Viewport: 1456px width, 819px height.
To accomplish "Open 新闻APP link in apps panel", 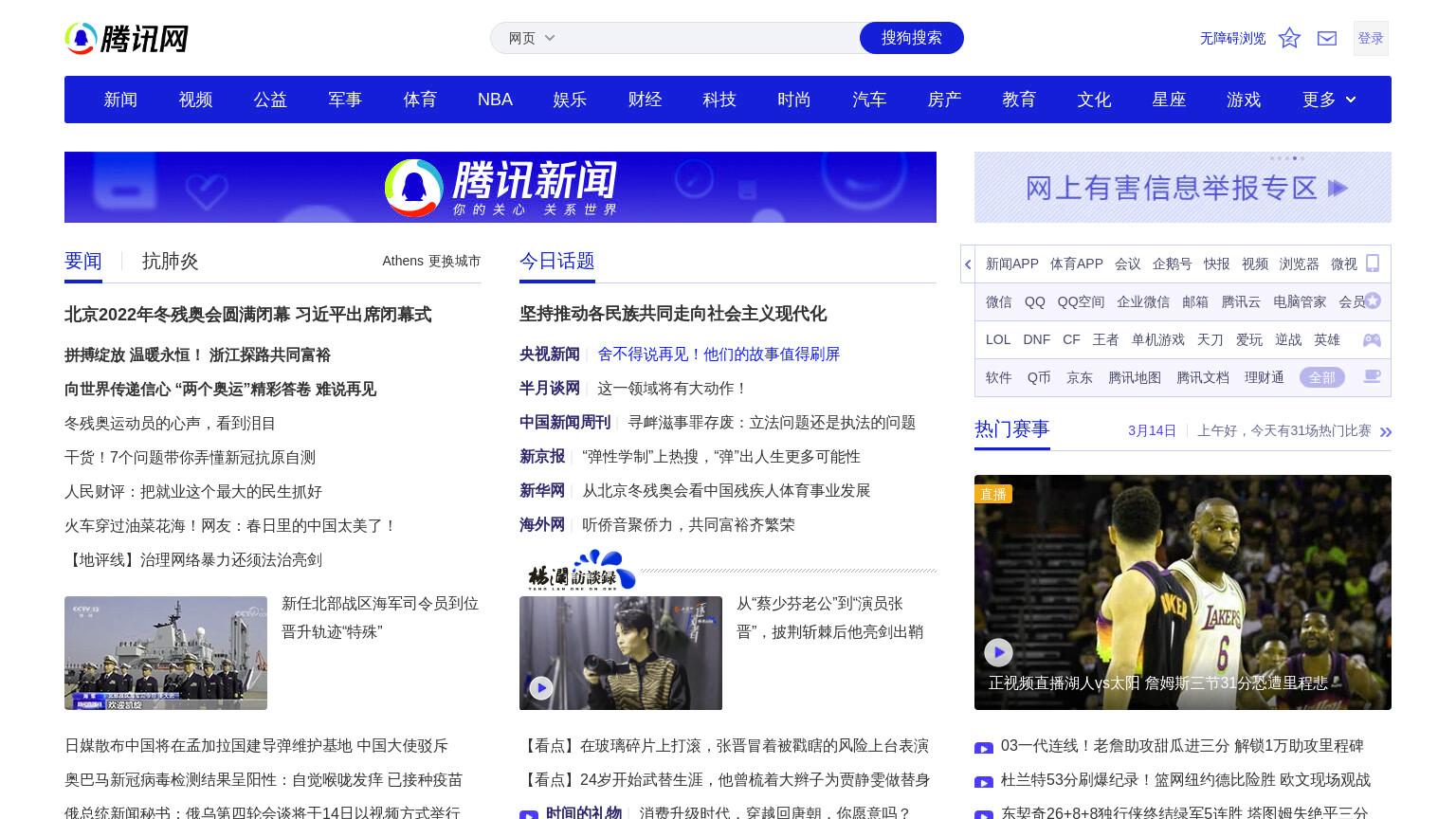I will pos(1012,264).
